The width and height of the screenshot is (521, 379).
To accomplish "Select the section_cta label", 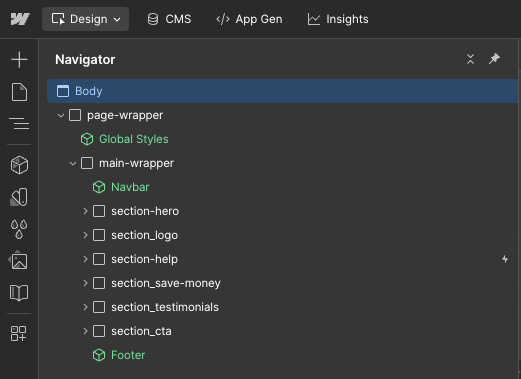I will pos(141,331).
